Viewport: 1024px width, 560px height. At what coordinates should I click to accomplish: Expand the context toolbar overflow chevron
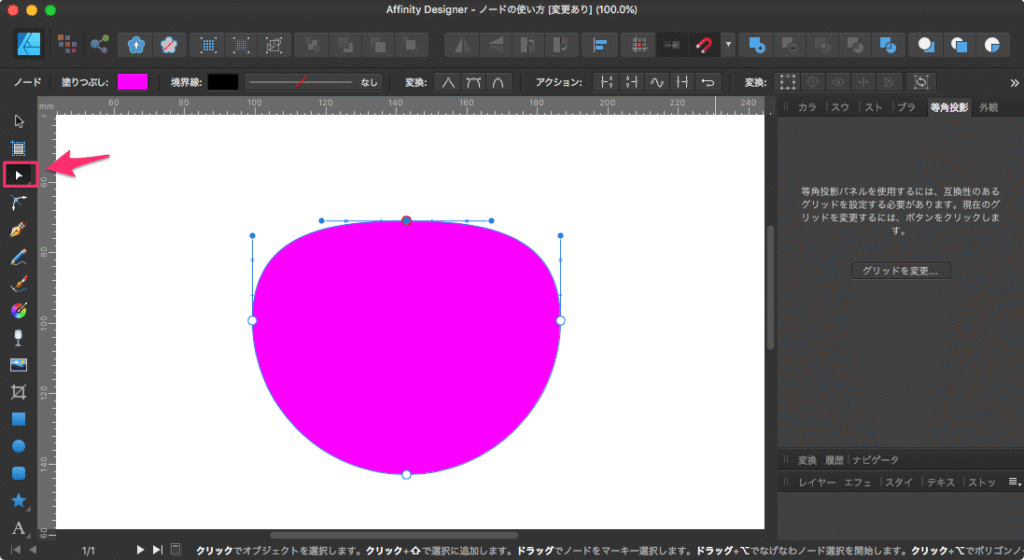tap(1014, 82)
